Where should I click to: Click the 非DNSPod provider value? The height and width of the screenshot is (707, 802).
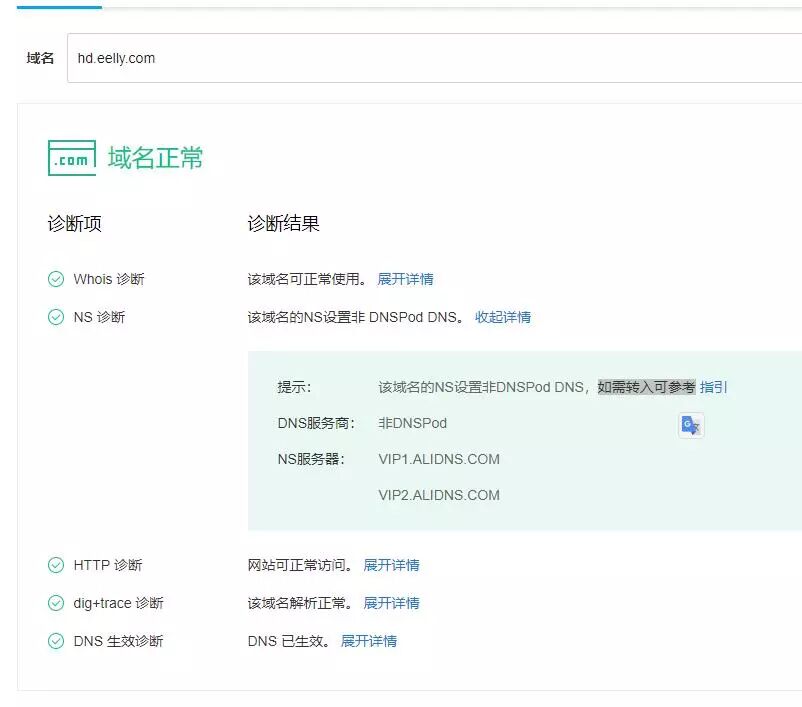[413, 423]
